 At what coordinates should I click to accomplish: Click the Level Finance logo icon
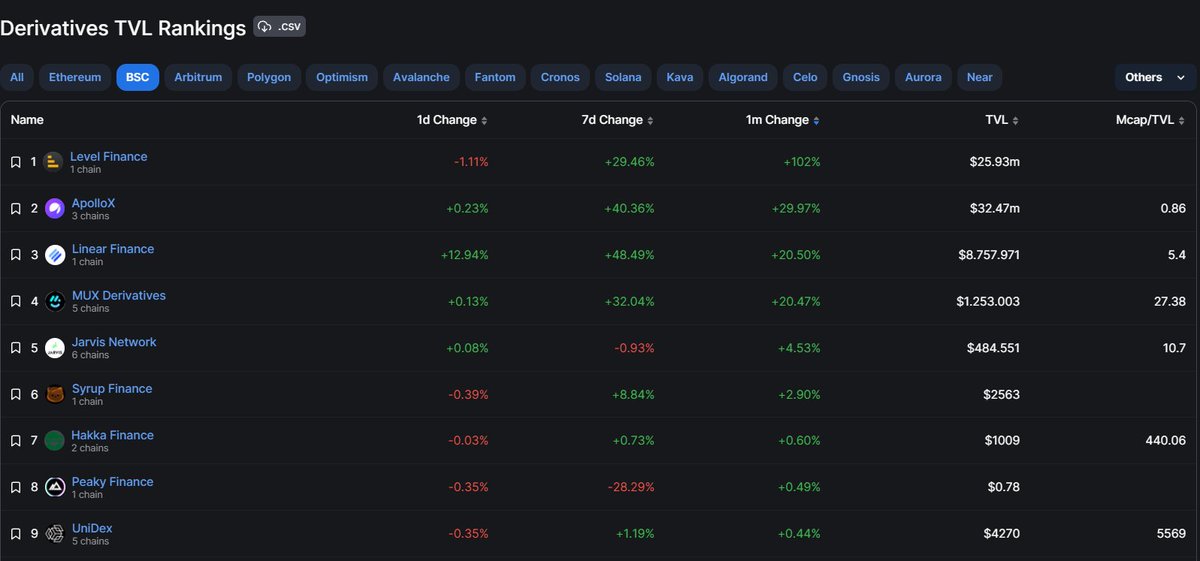(54, 162)
